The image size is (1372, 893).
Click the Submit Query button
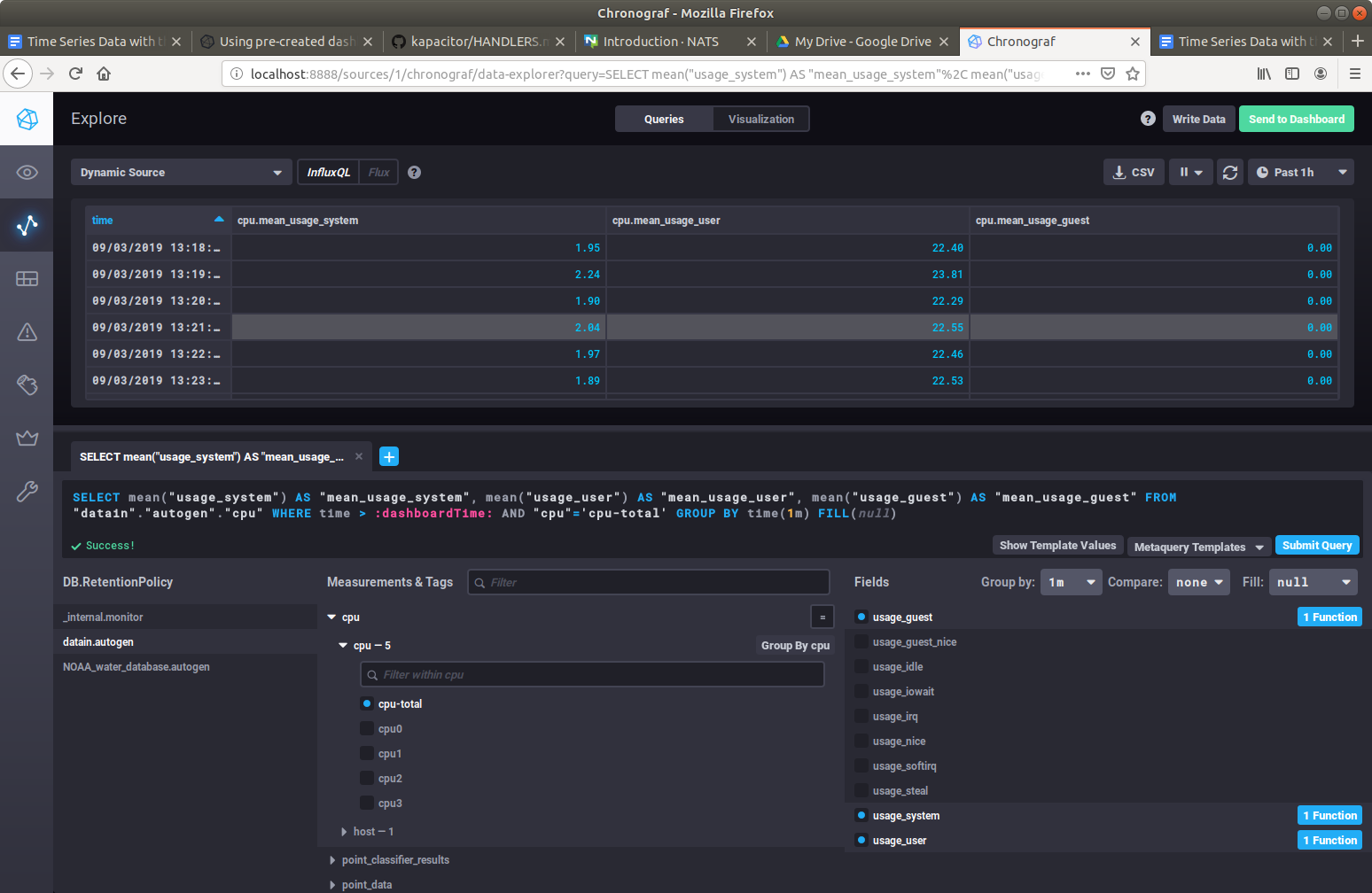point(1317,546)
